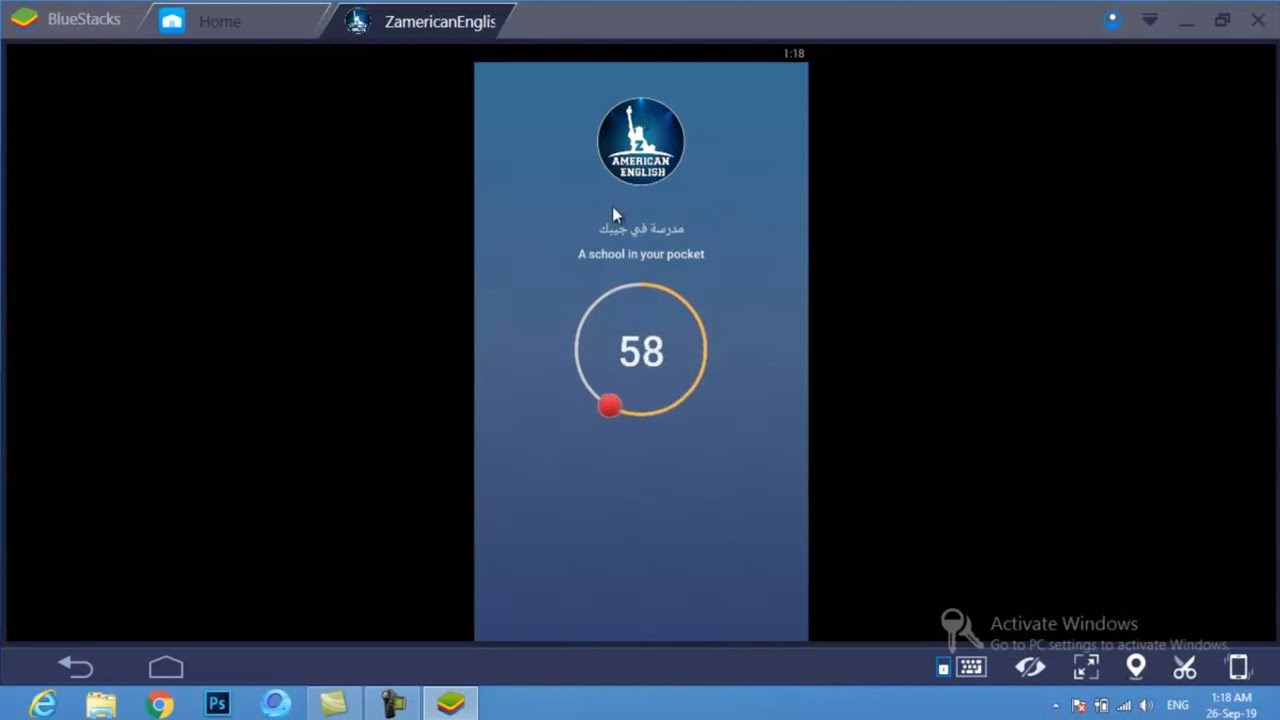Click the BlueStacks taskbar icon
1280x720 pixels.
coord(451,704)
